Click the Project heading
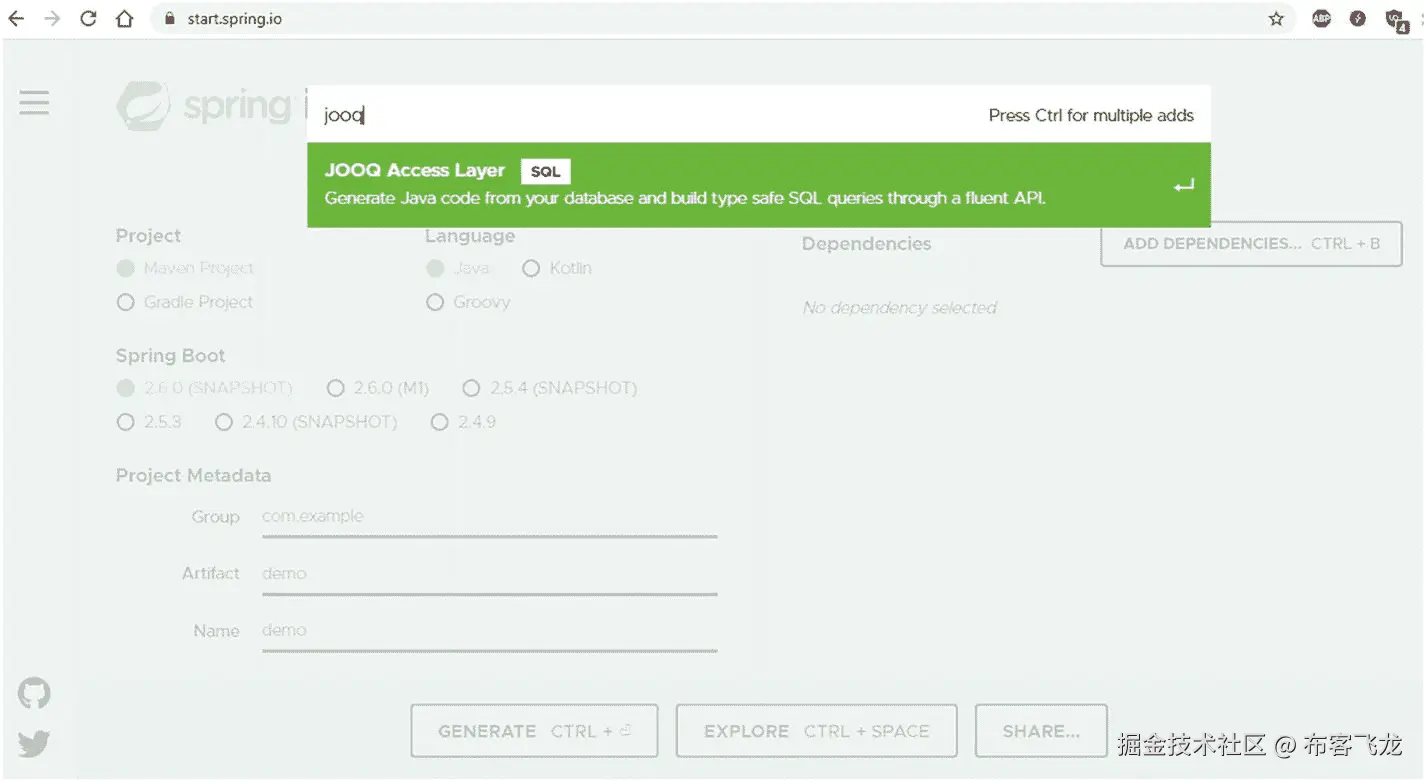This screenshot has height=781, width=1425. (148, 236)
